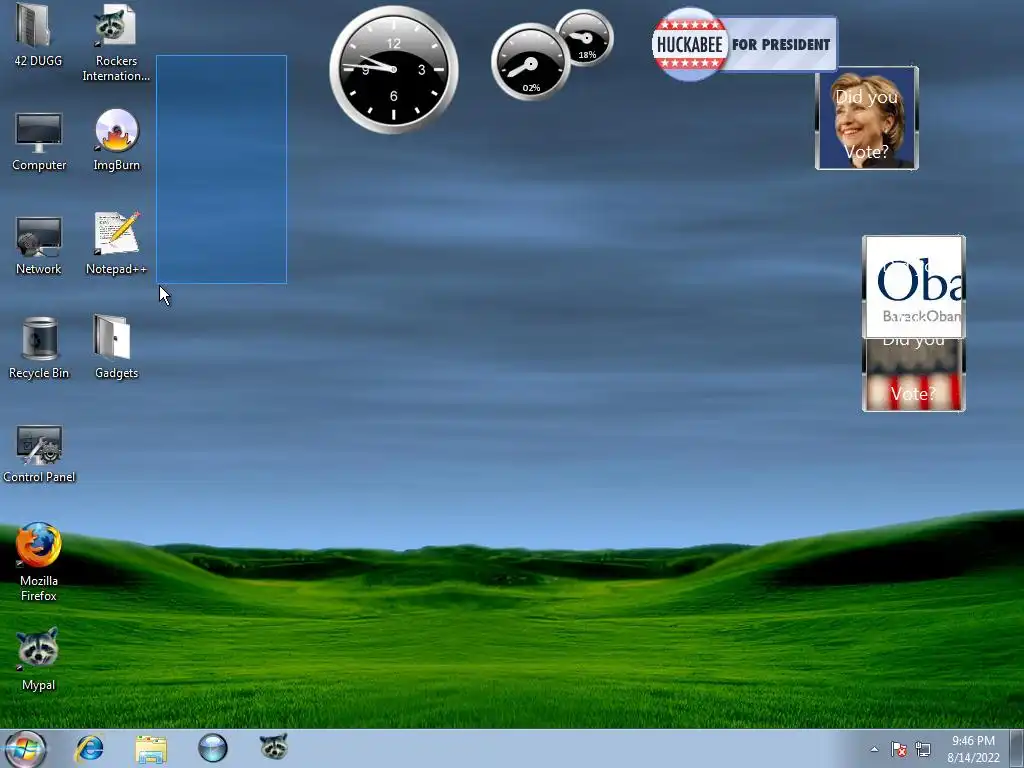Click the Huckabee for President gadget
Screen dimensions: 1024x768
(x=744, y=44)
